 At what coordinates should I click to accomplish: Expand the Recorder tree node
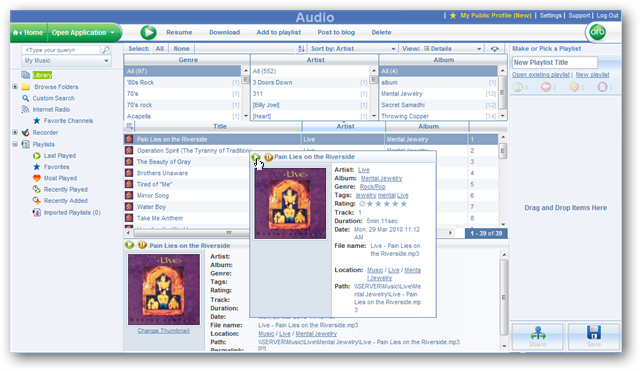coord(15,132)
